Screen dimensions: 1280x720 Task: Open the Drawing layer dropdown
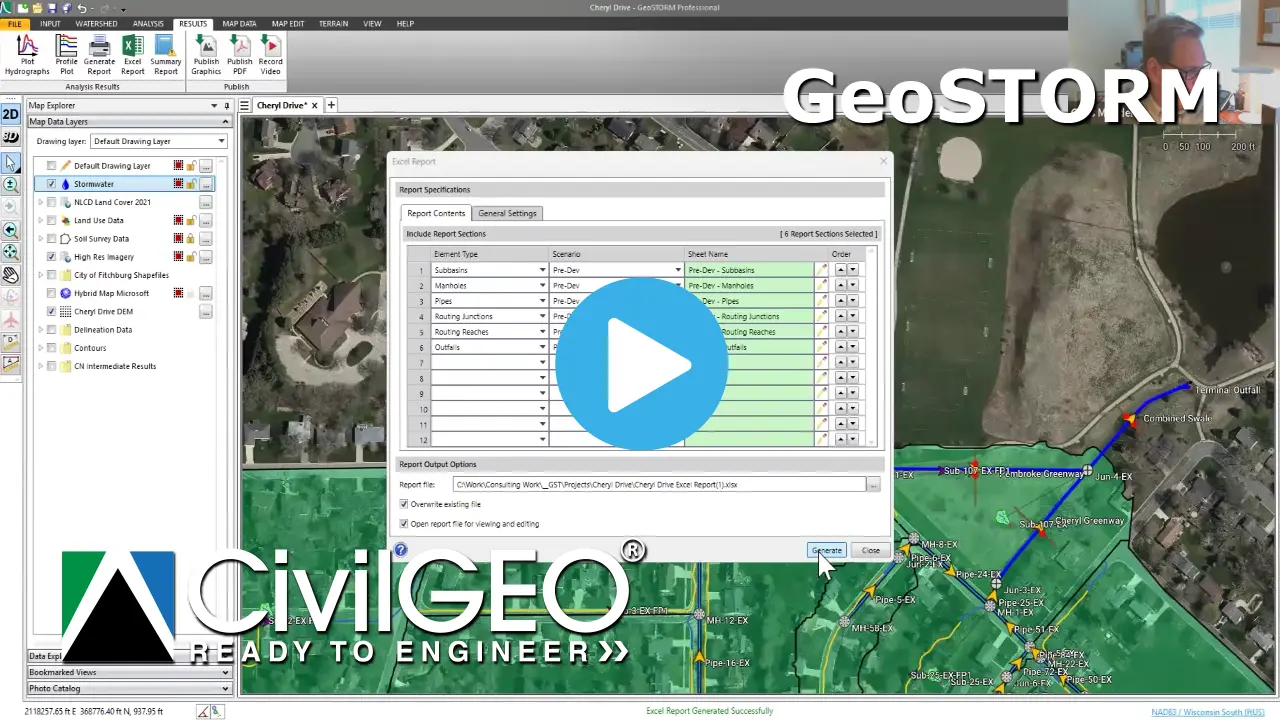coord(222,141)
